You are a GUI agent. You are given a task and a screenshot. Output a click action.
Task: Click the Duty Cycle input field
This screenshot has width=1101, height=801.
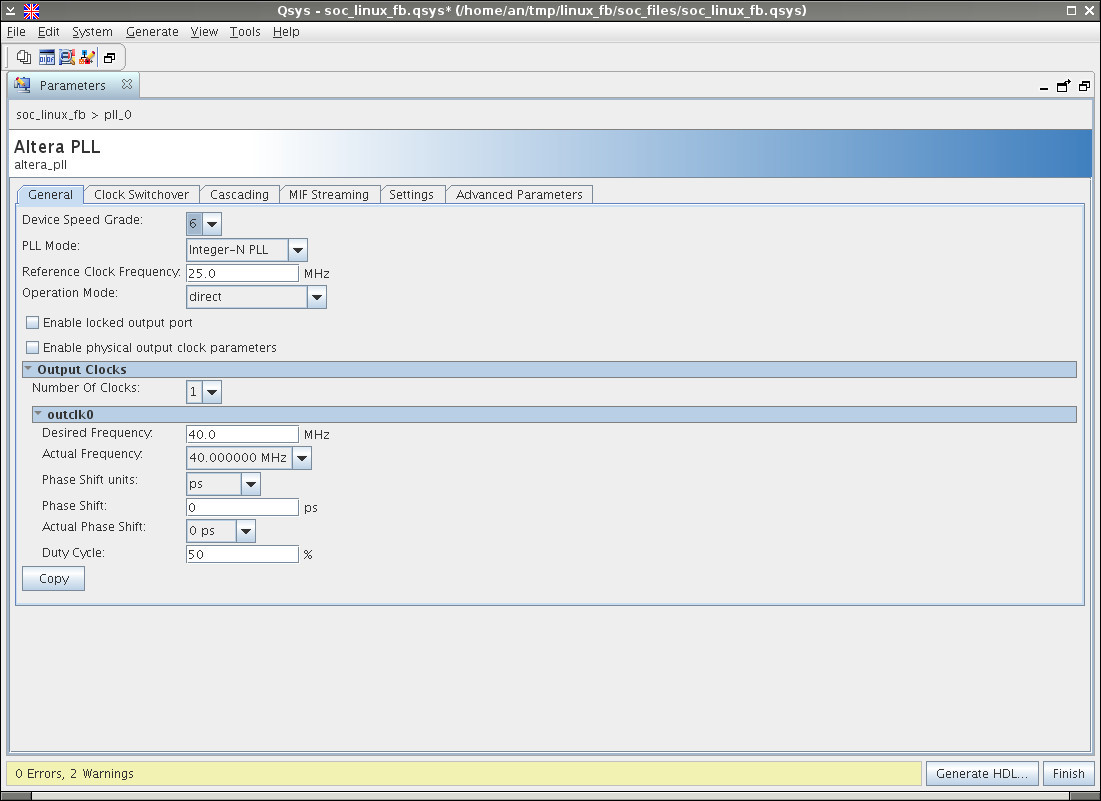tap(242, 554)
